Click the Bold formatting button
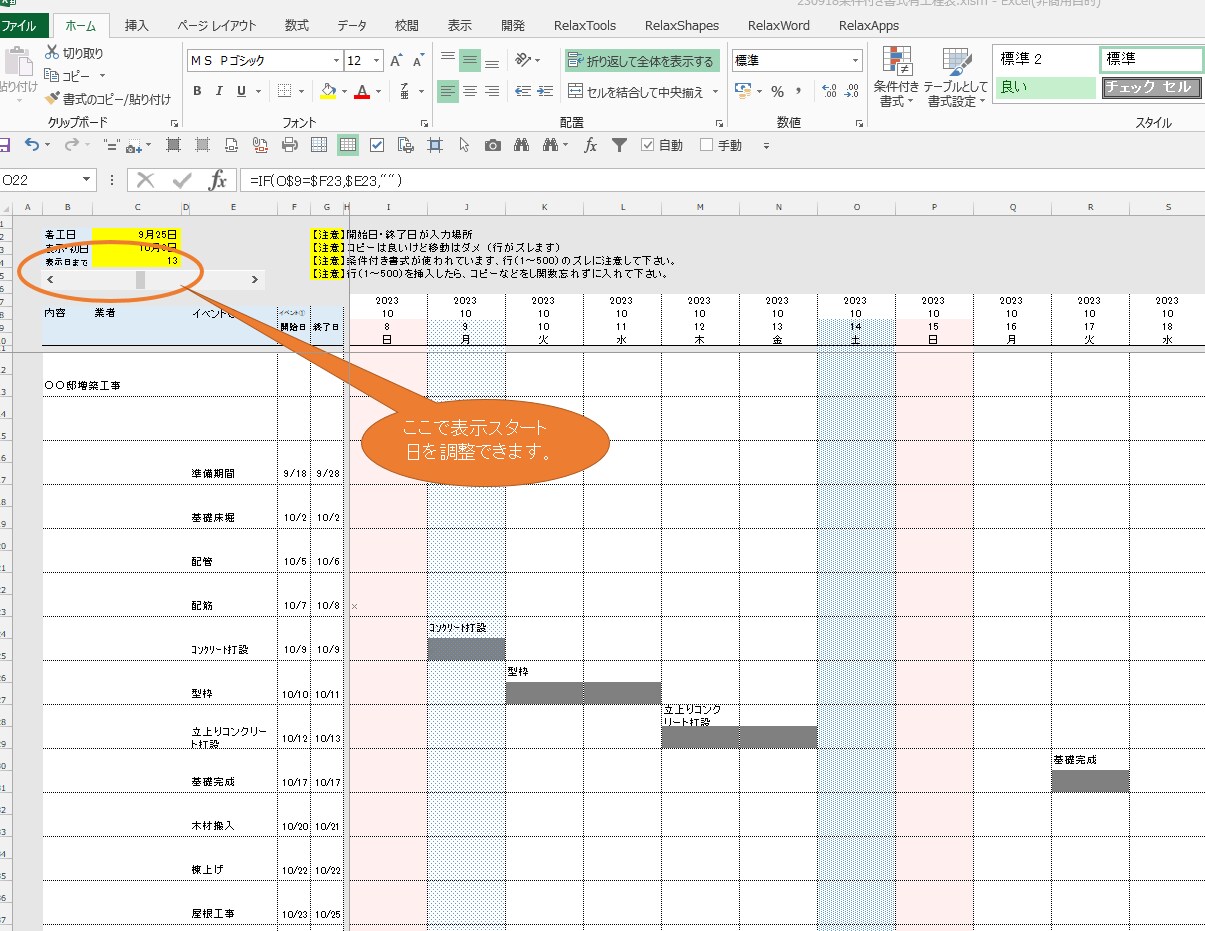 point(197,91)
